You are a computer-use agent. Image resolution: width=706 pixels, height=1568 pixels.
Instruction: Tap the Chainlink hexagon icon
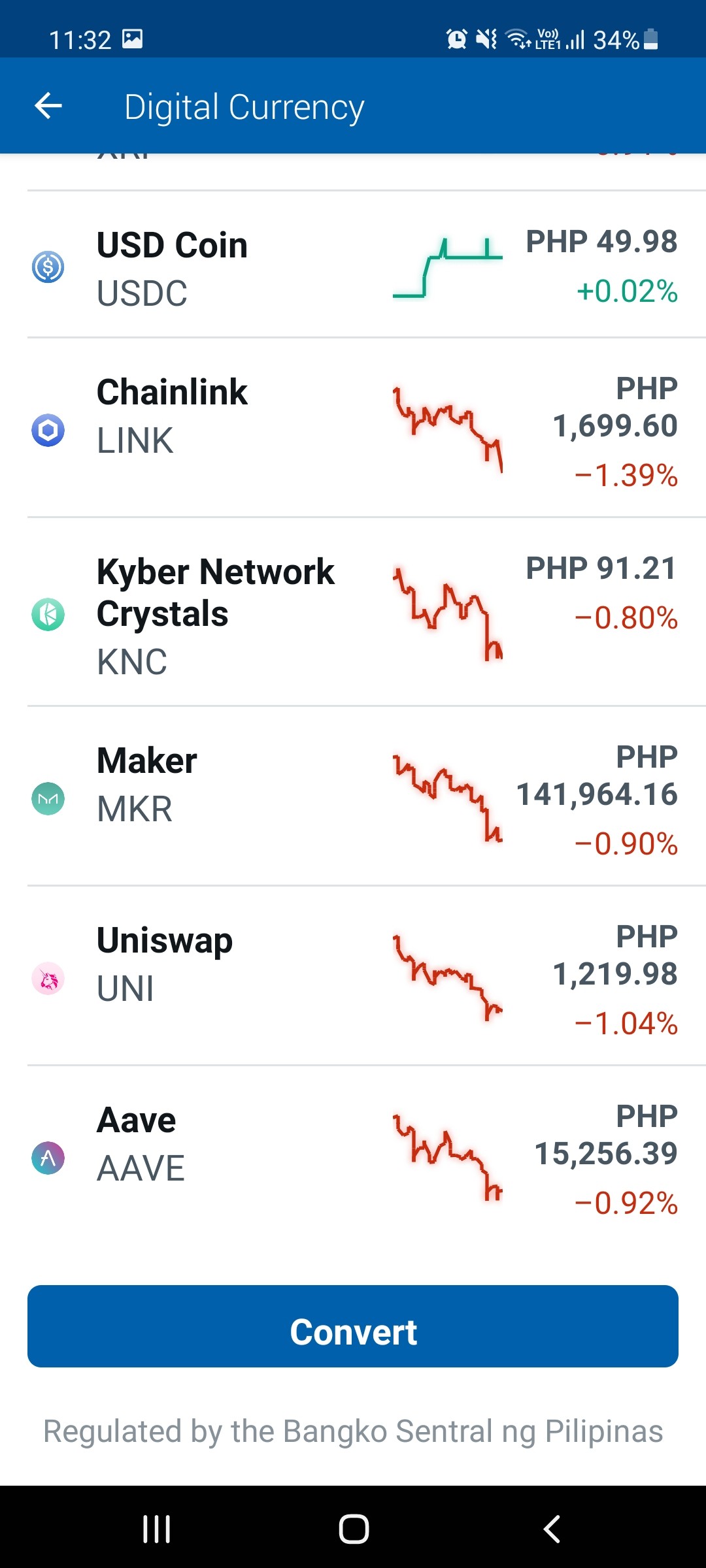[x=48, y=430]
